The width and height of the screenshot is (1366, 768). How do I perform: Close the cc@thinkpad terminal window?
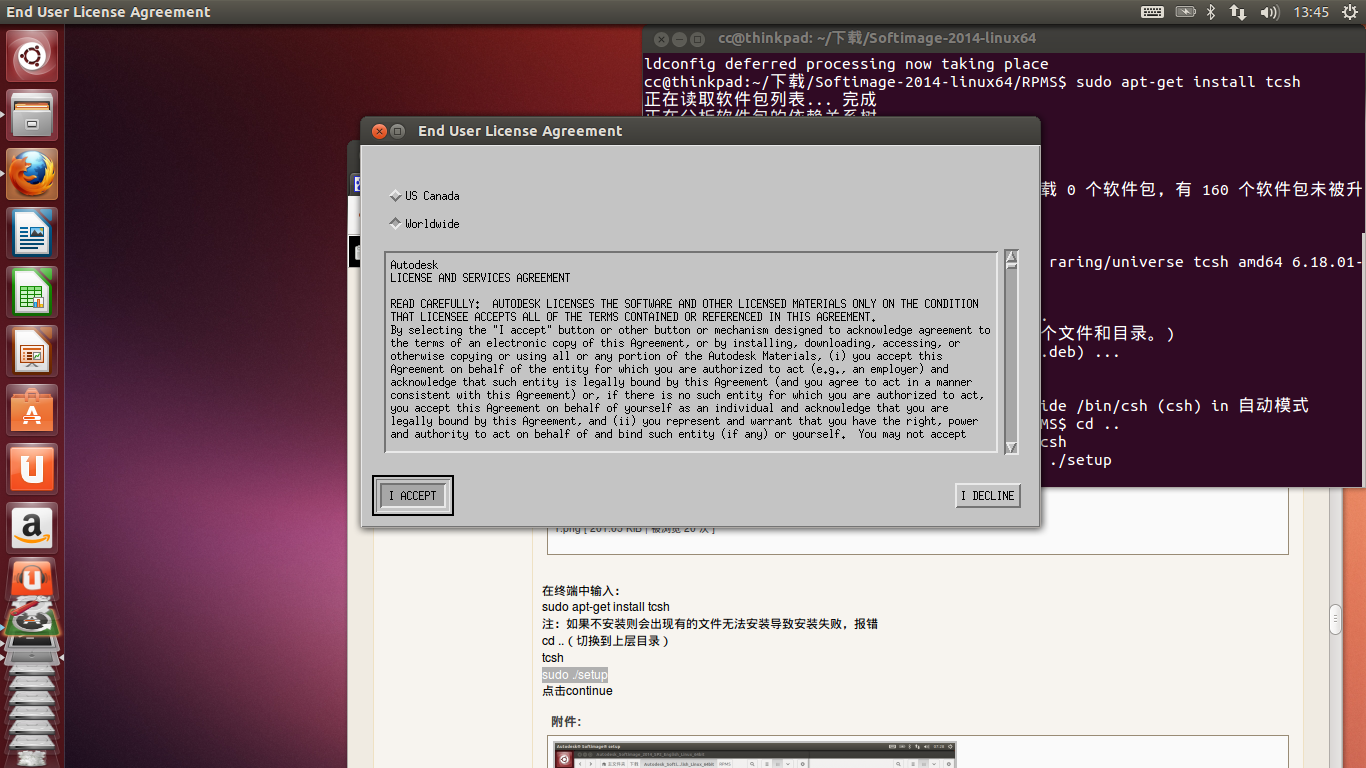661,39
